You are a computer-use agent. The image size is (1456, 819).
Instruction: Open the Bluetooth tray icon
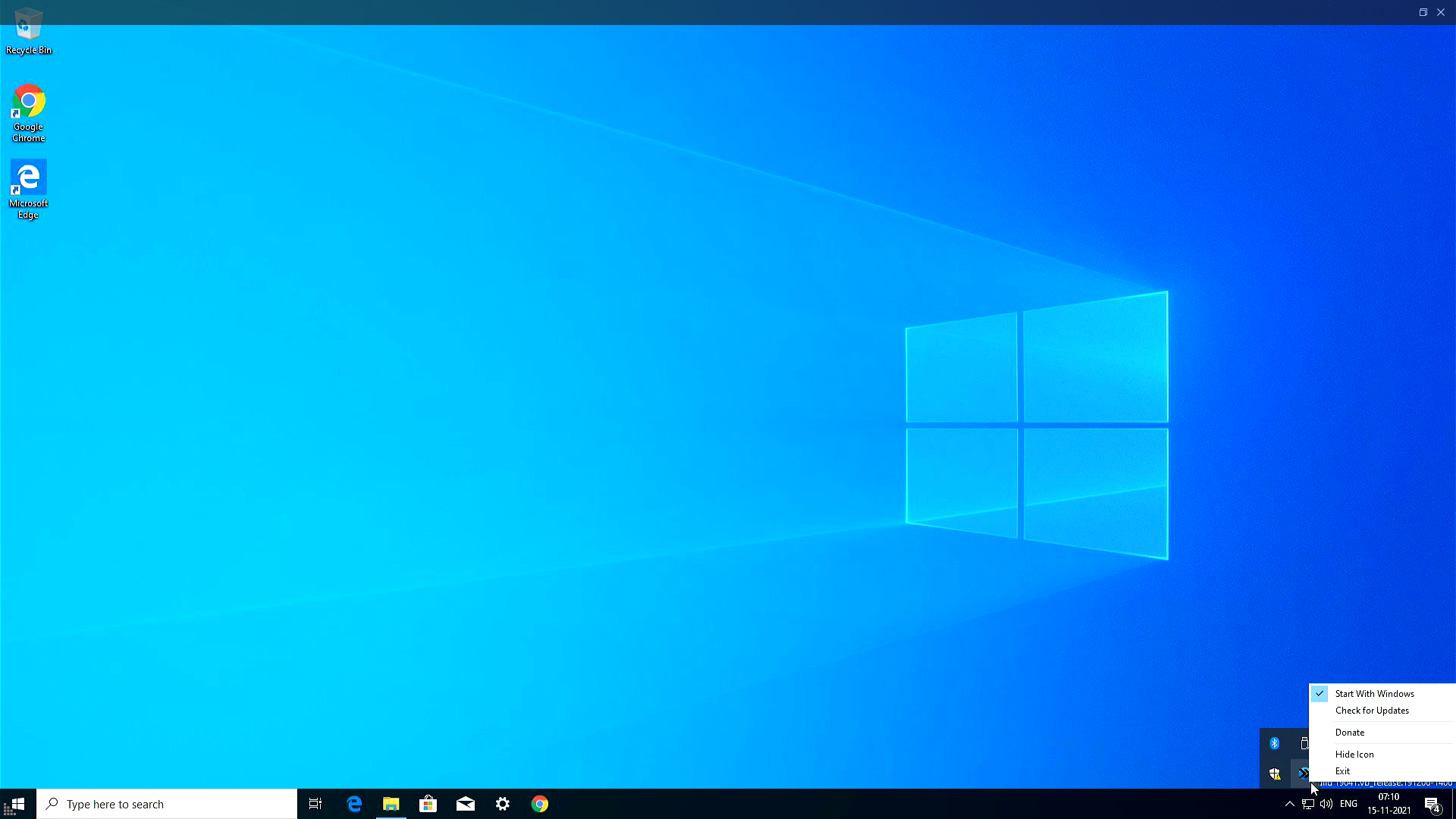1274,743
